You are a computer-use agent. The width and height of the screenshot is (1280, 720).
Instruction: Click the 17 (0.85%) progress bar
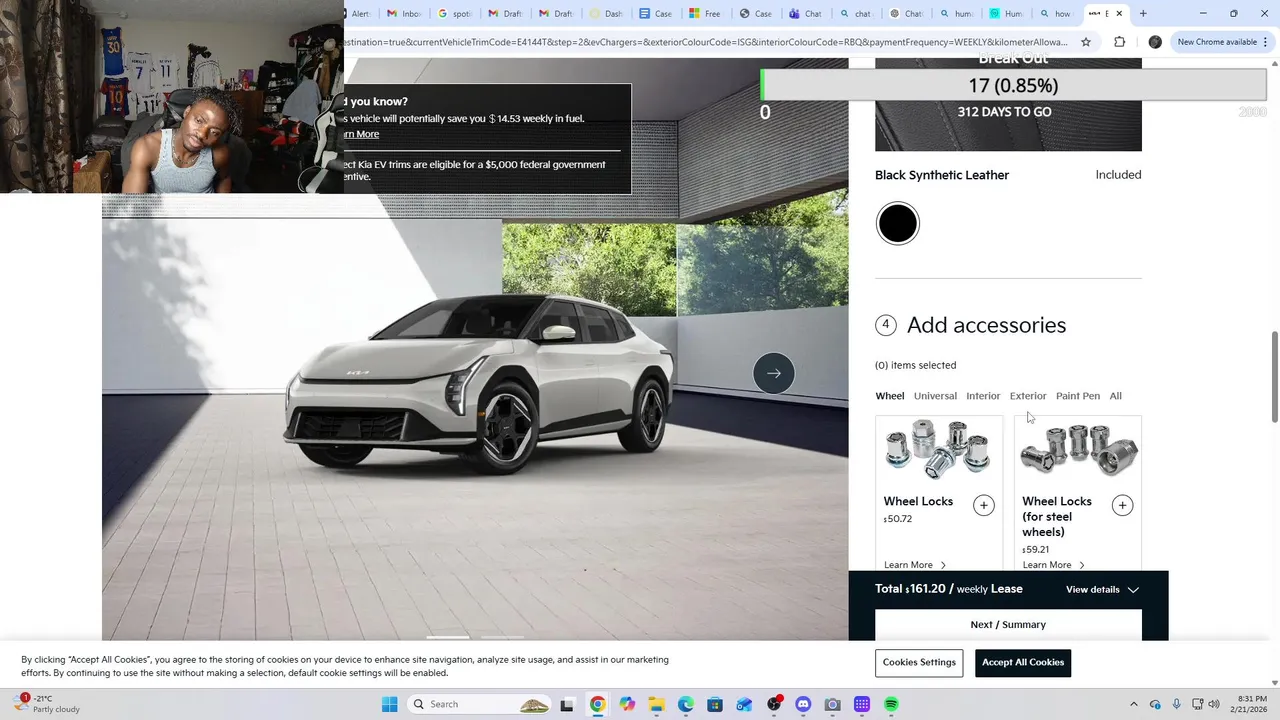(1013, 85)
